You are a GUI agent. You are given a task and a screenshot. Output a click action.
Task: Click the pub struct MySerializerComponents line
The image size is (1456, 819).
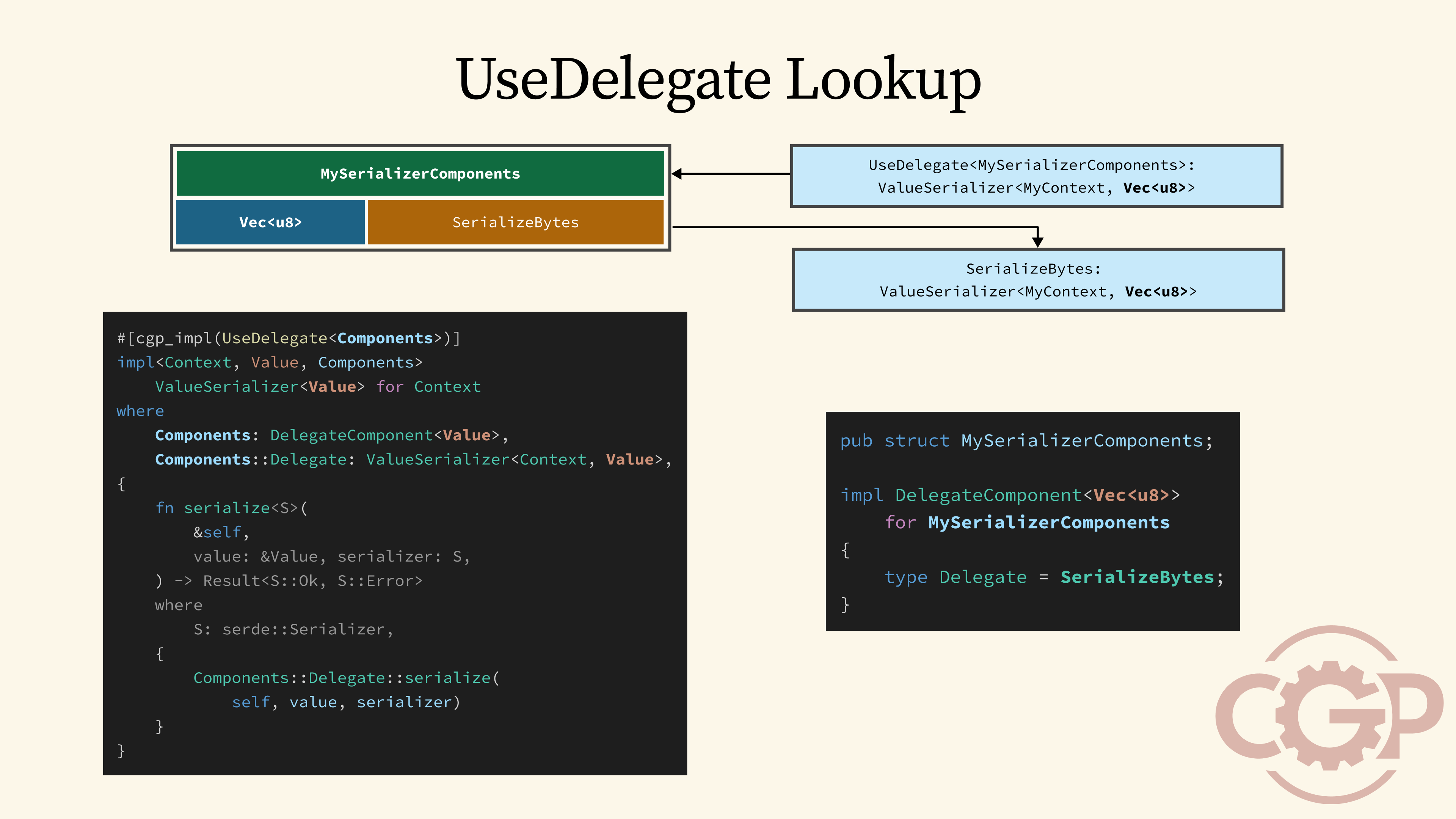pyautogui.click(x=1026, y=440)
